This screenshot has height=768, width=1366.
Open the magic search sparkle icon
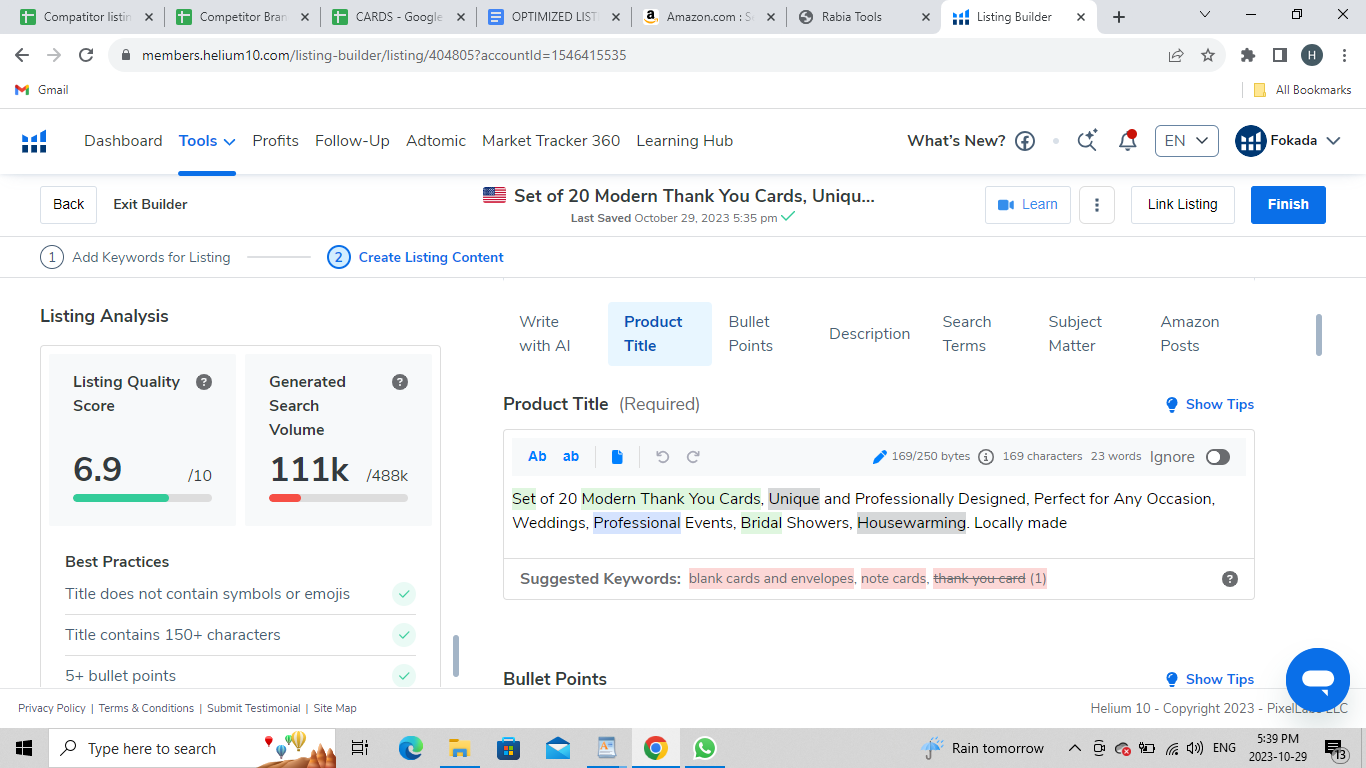coord(1087,140)
